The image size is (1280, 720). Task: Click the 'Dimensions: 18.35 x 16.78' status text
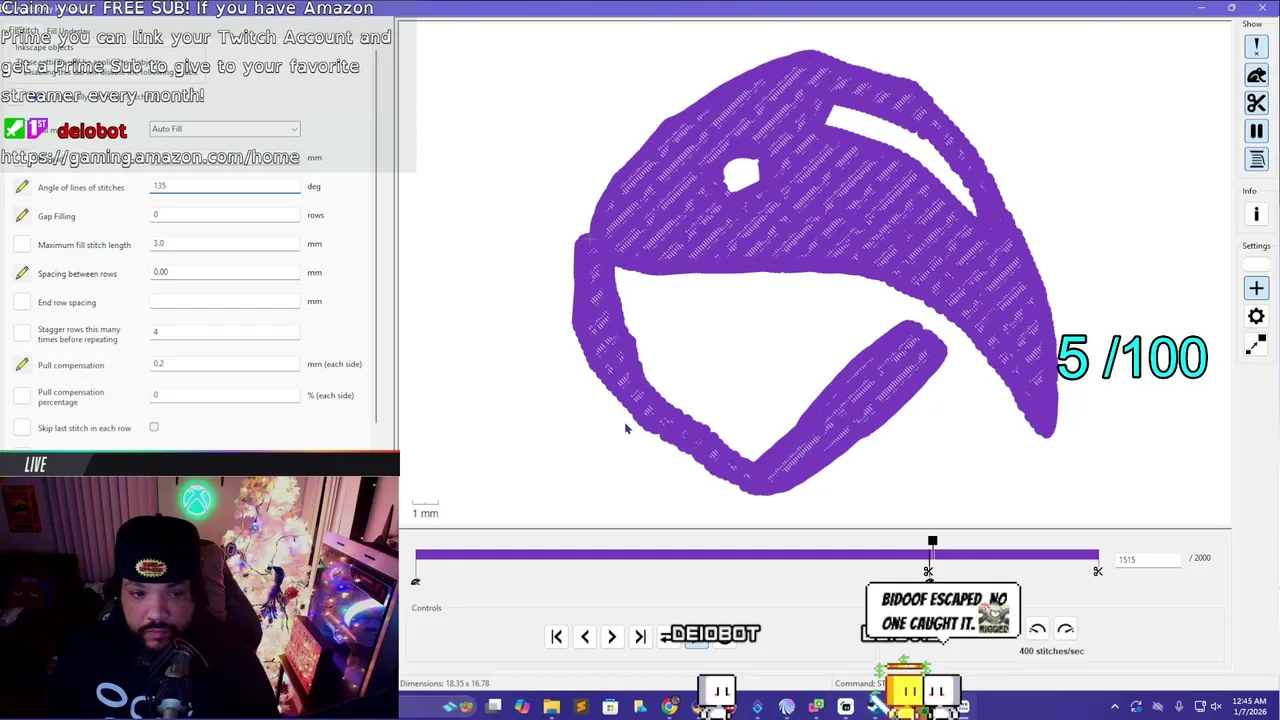(x=445, y=683)
